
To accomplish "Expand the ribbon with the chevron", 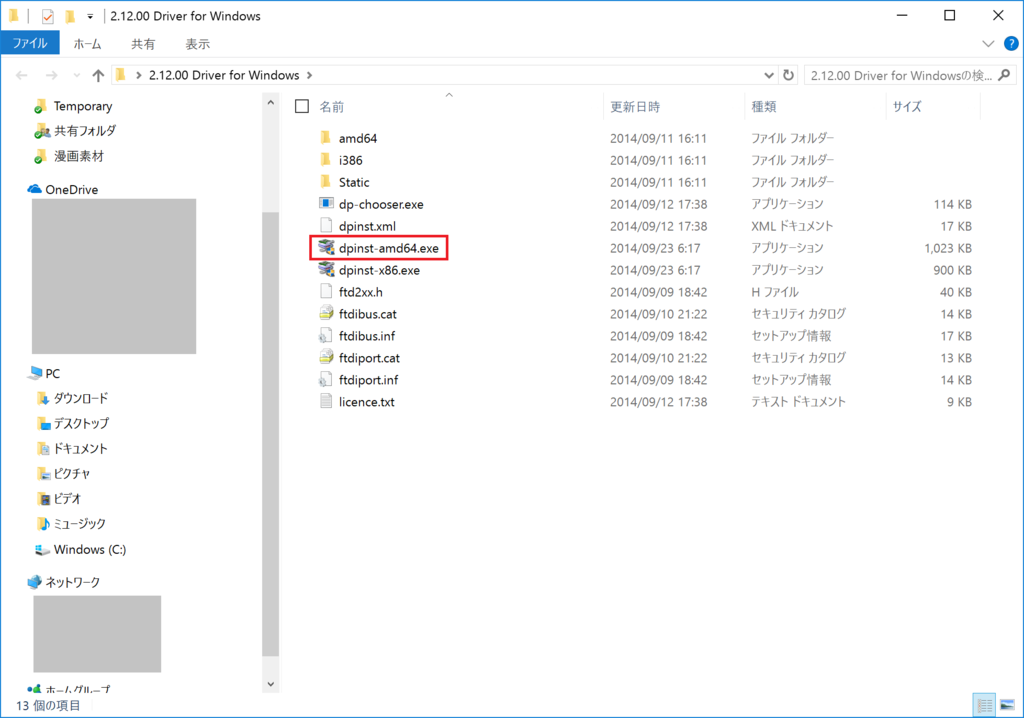I will pos(988,44).
